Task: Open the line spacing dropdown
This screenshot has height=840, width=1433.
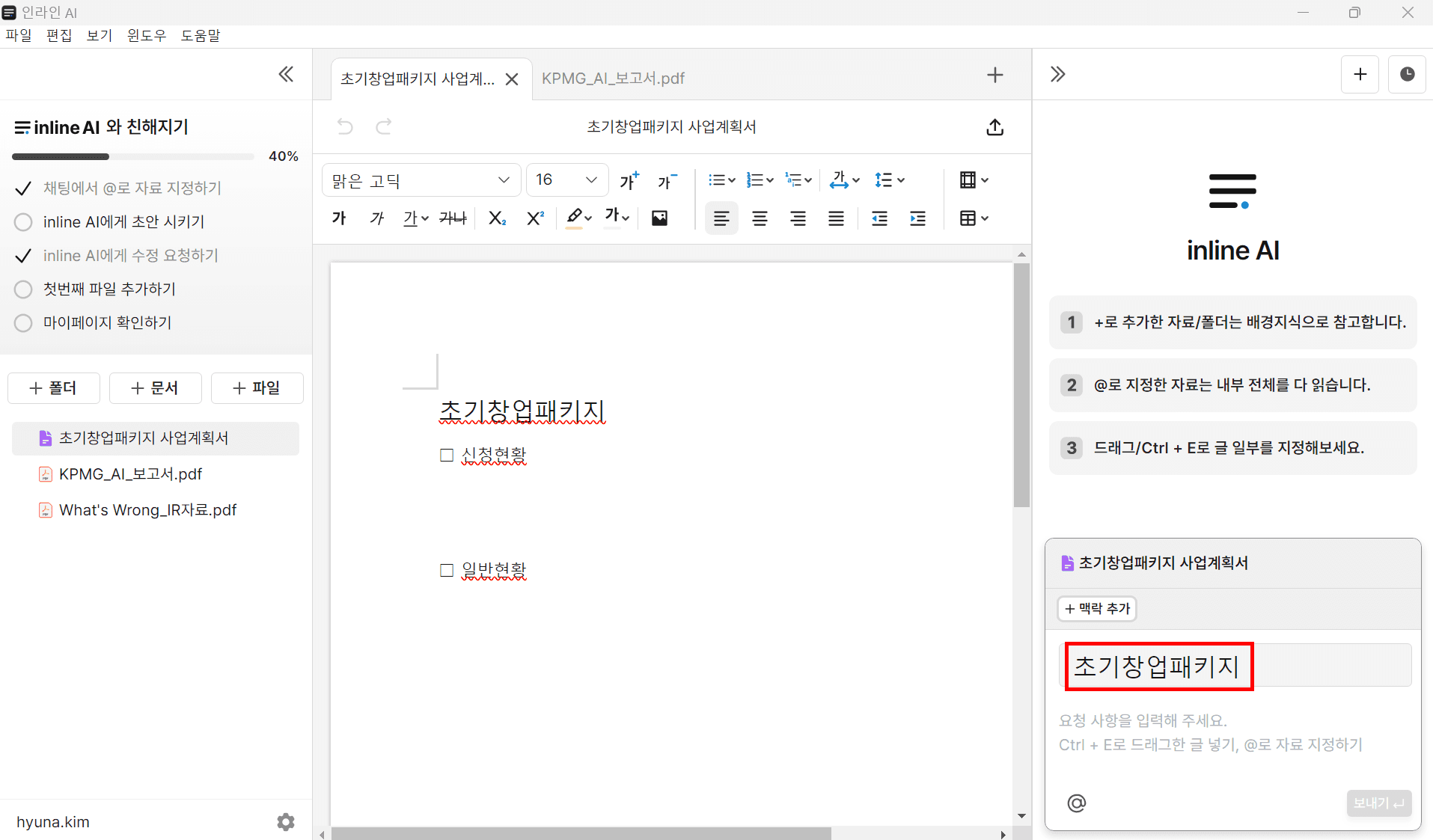Action: pyautogui.click(x=889, y=180)
